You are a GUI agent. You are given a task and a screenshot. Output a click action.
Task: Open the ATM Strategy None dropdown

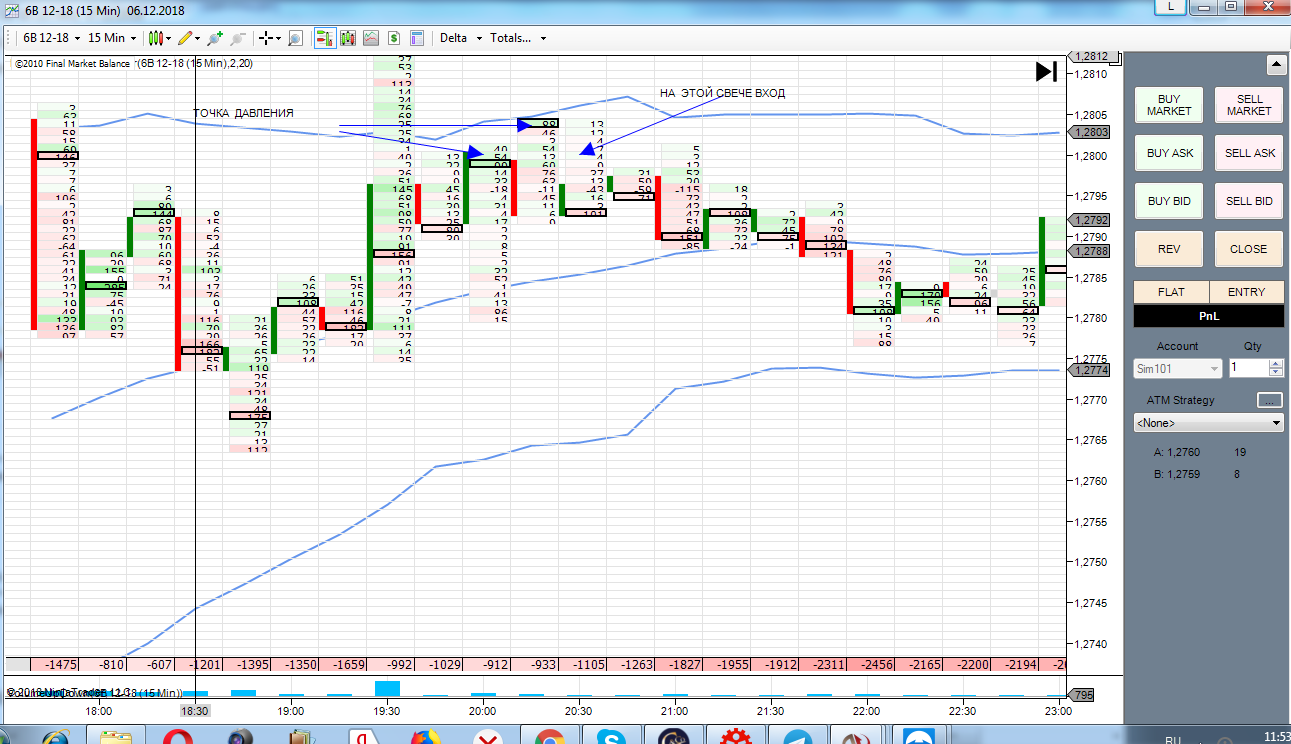(1209, 423)
